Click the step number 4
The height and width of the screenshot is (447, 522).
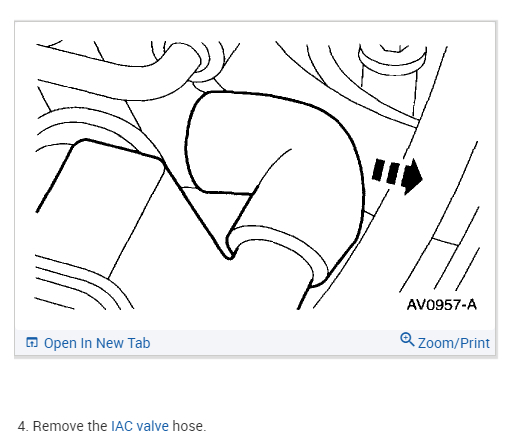[23, 426]
